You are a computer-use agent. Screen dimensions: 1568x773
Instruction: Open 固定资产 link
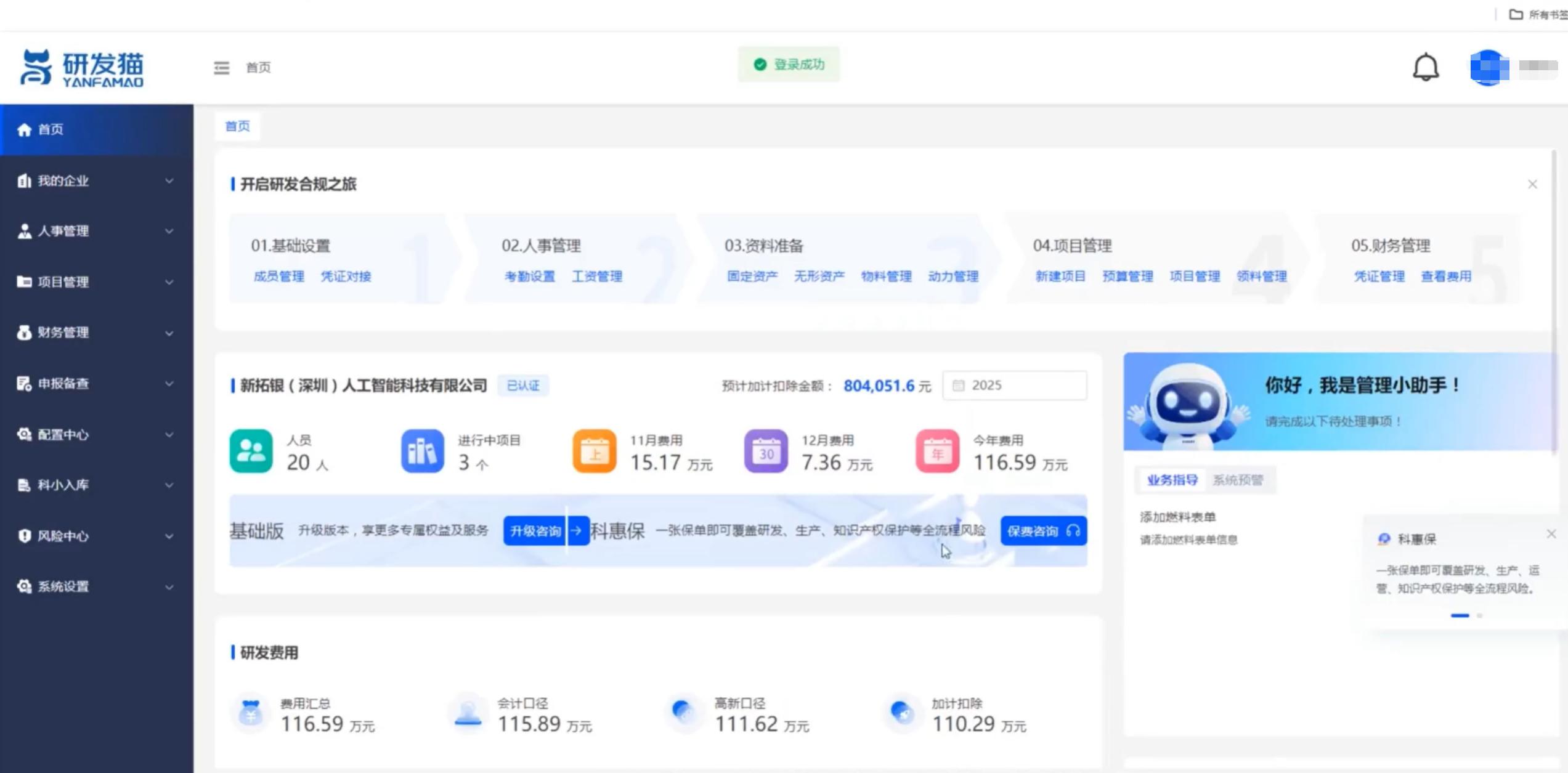click(x=752, y=277)
